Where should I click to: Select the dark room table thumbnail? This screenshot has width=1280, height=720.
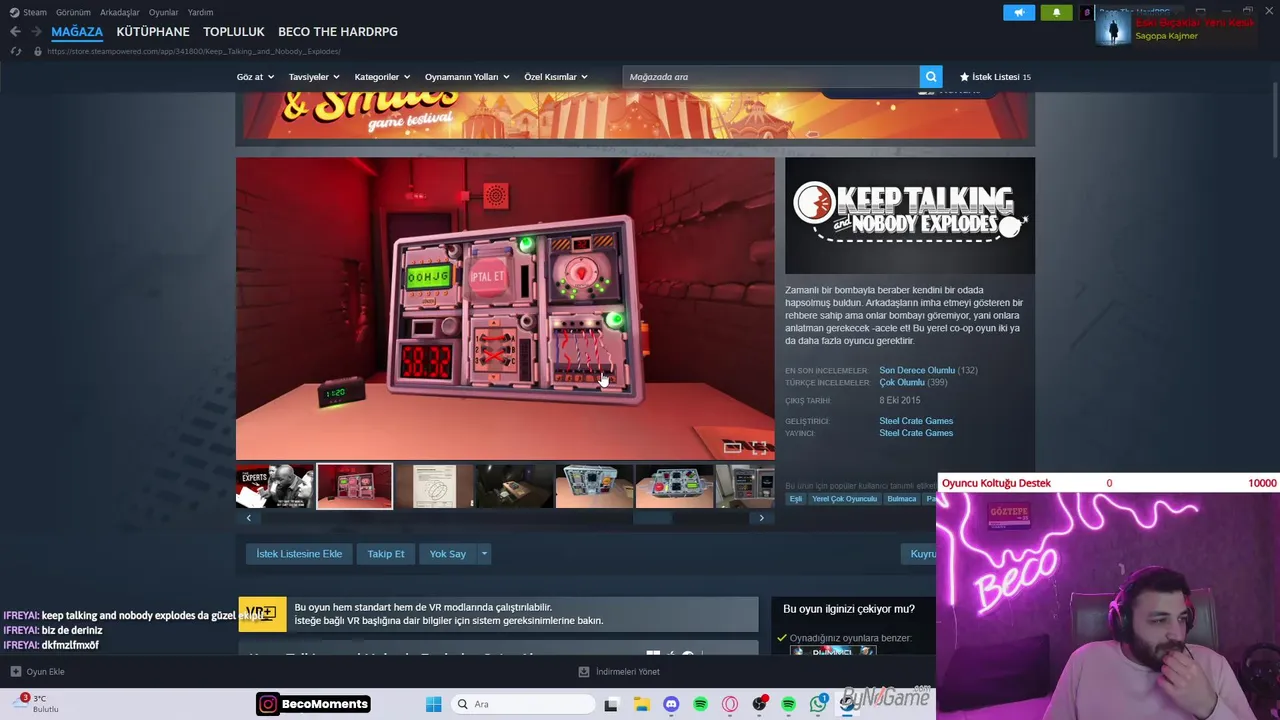[x=515, y=486]
